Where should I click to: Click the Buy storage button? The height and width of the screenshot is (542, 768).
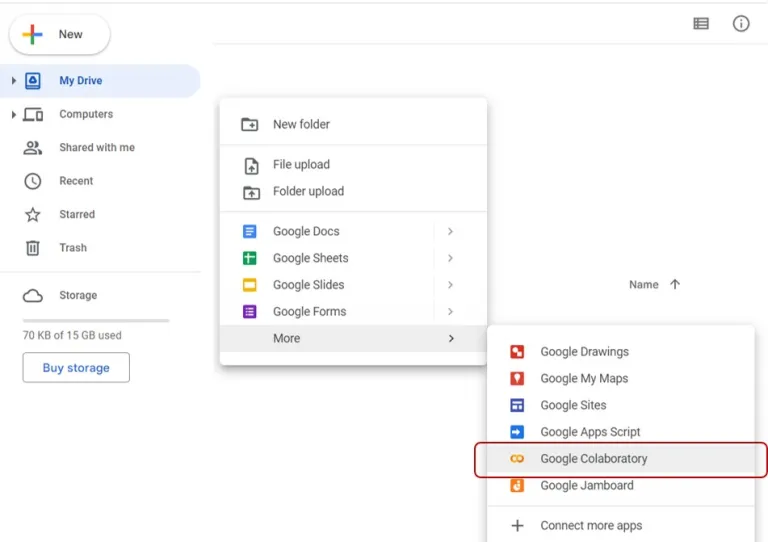click(x=76, y=368)
